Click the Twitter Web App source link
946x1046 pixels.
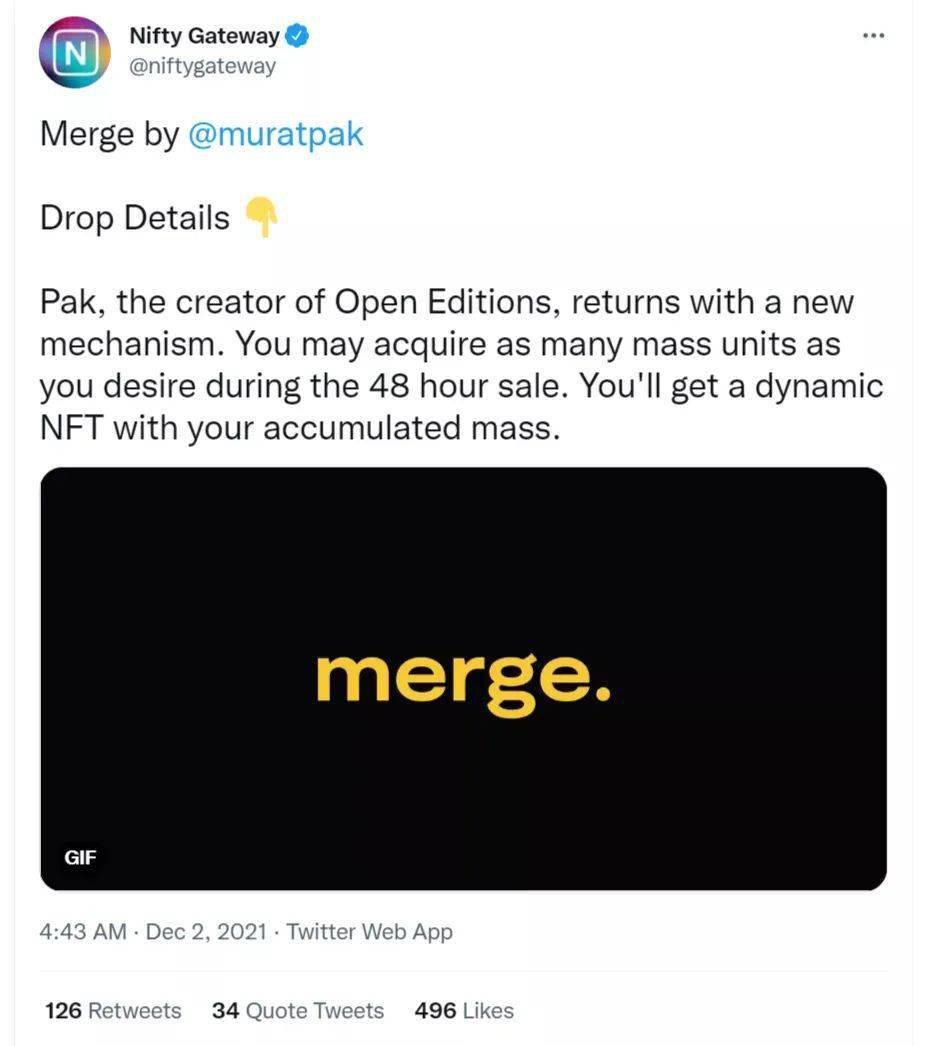370,931
